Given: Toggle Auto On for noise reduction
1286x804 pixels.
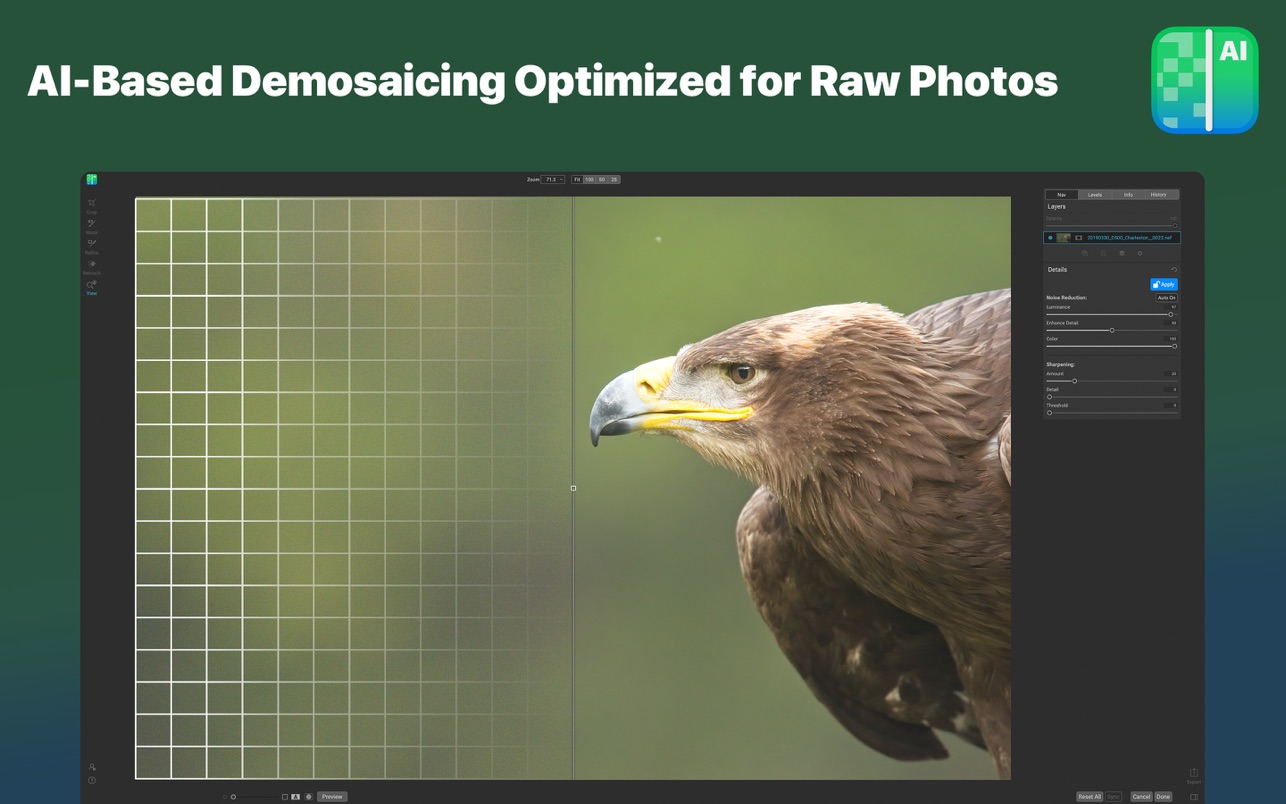Looking at the screenshot, I should pyautogui.click(x=1166, y=298).
